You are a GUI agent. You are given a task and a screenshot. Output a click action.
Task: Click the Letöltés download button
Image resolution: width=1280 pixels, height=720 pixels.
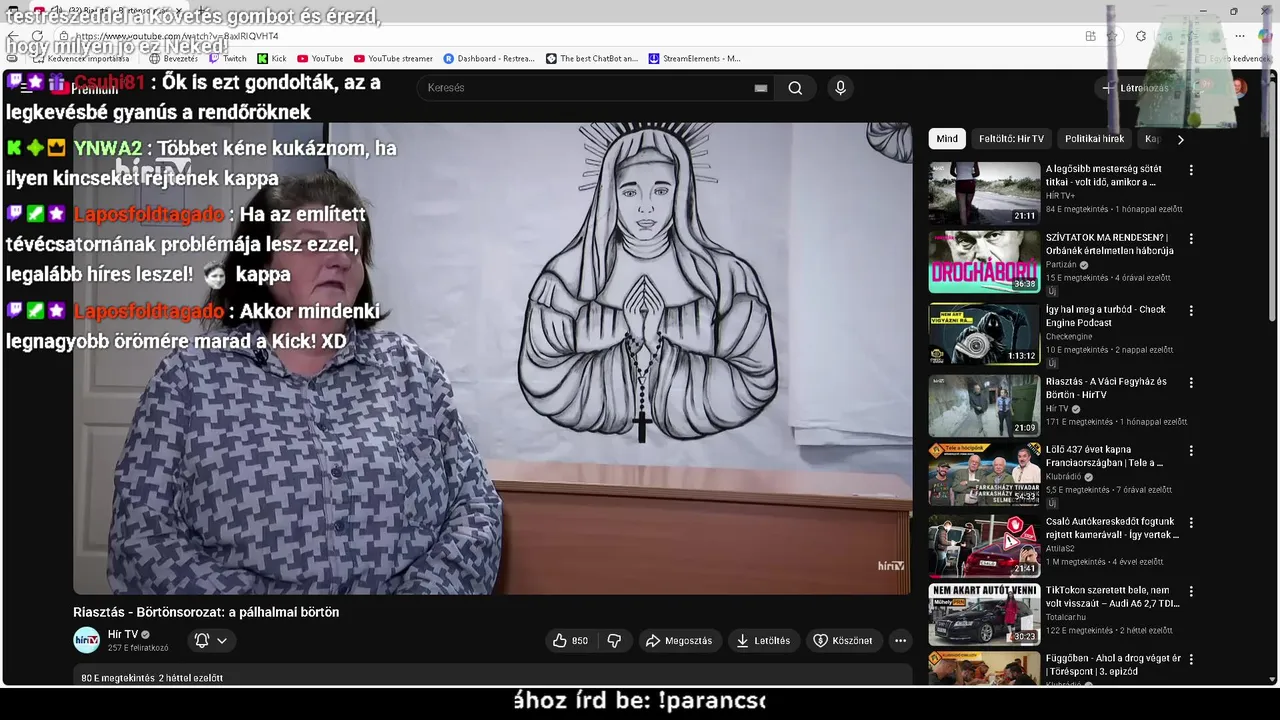[763, 641]
